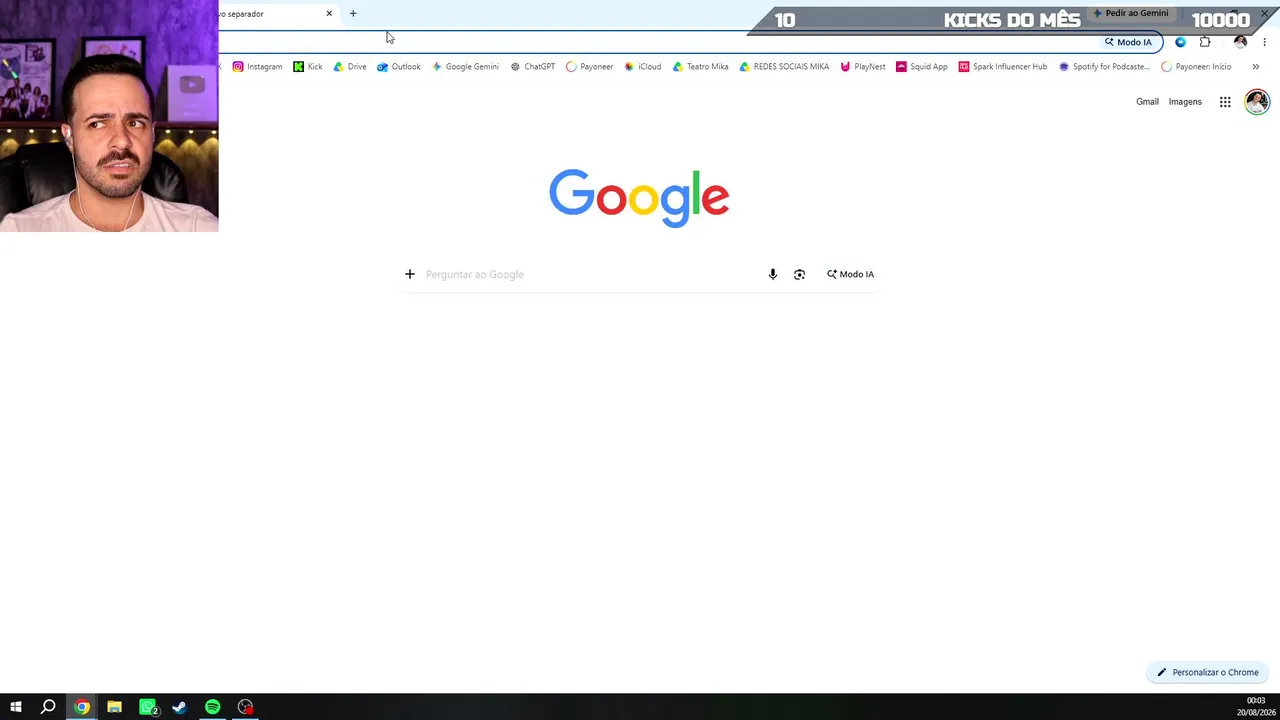Open the Kick bookmark
Screen dimensions: 1280x720
pyautogui.click(x=308, y=67)
